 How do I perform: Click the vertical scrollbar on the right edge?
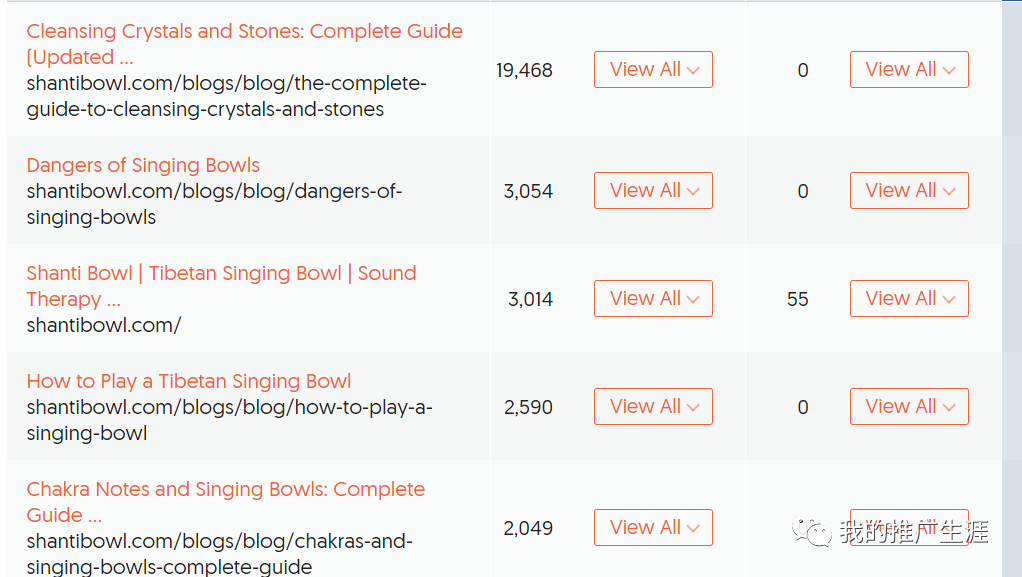click(1011, 288)
